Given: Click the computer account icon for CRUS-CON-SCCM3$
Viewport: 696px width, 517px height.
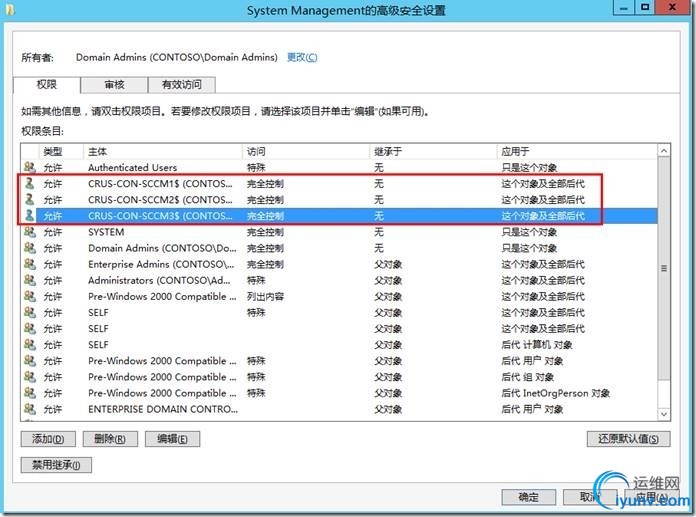Looking at the screenshot, I should tap(30, 216).
